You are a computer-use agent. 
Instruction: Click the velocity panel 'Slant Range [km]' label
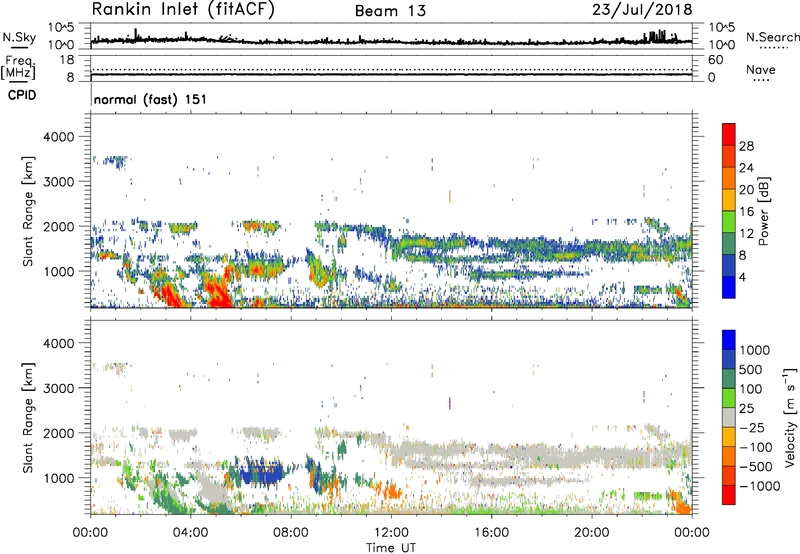point(28,418)
